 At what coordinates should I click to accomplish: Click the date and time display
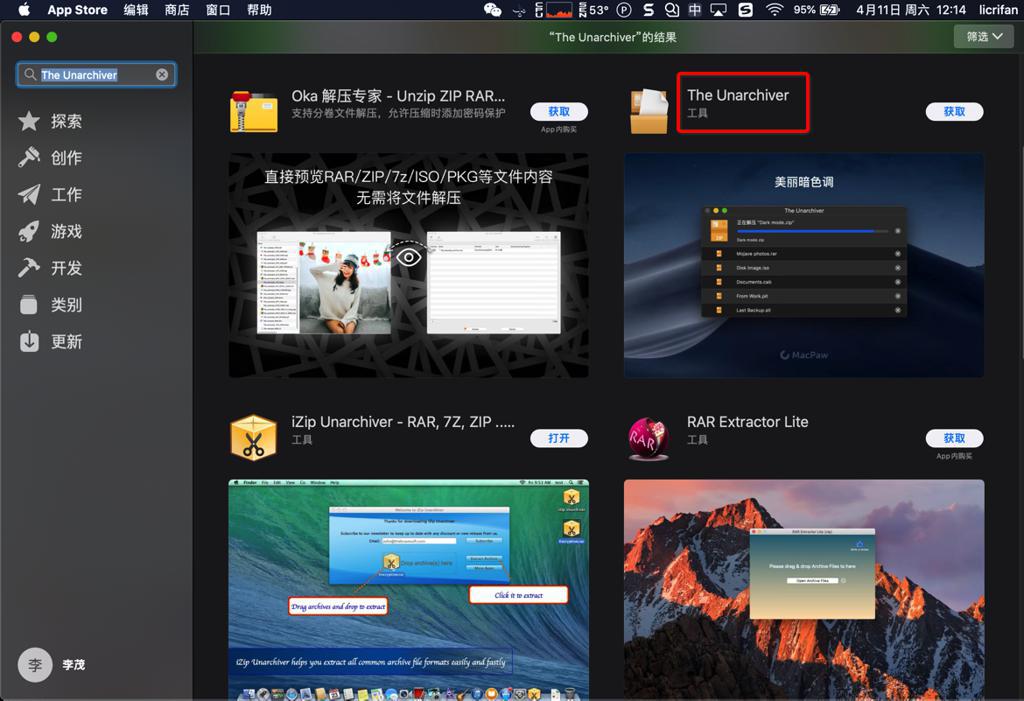click(x=910, y=10)
